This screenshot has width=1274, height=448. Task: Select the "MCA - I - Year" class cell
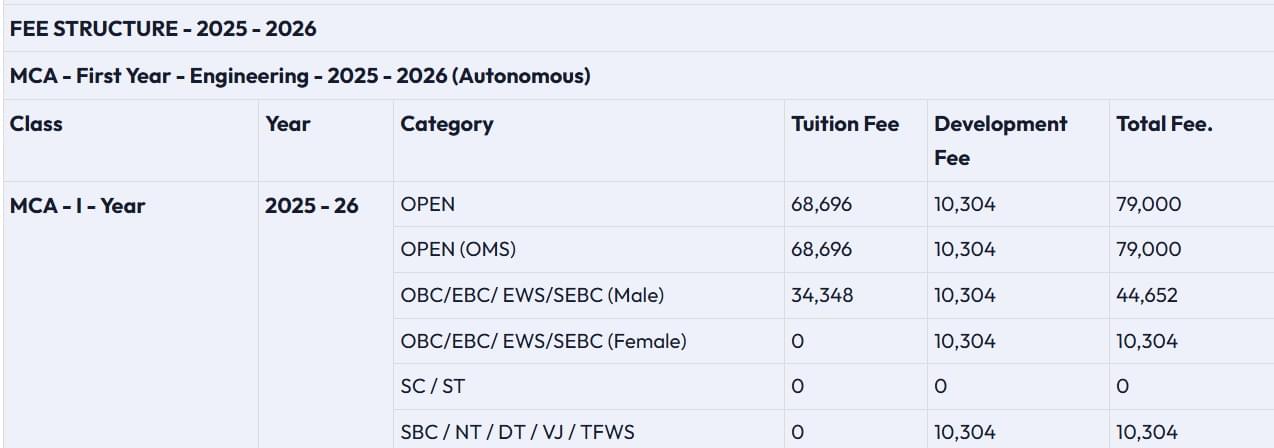coord(78,206)
